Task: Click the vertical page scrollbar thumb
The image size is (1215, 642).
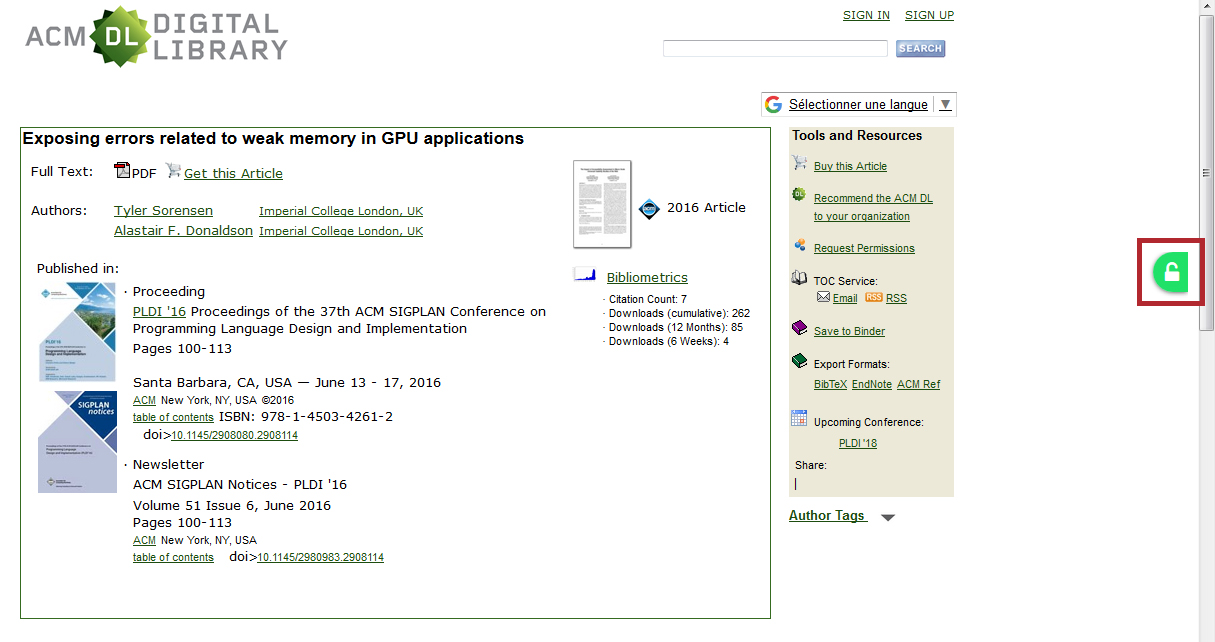Action: [x=1207, y=174]
